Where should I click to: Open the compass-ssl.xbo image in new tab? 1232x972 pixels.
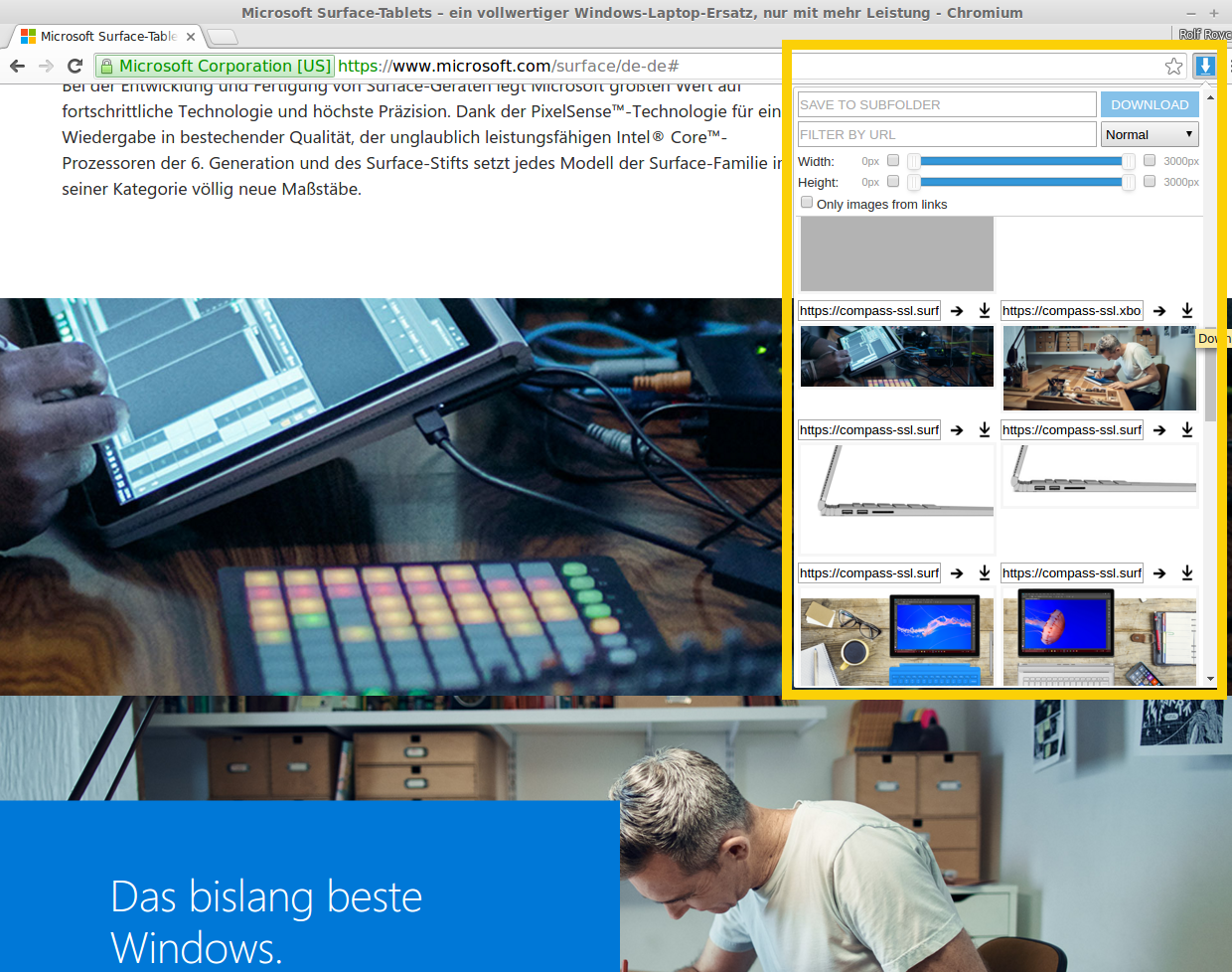click(x=1159, y=311)
